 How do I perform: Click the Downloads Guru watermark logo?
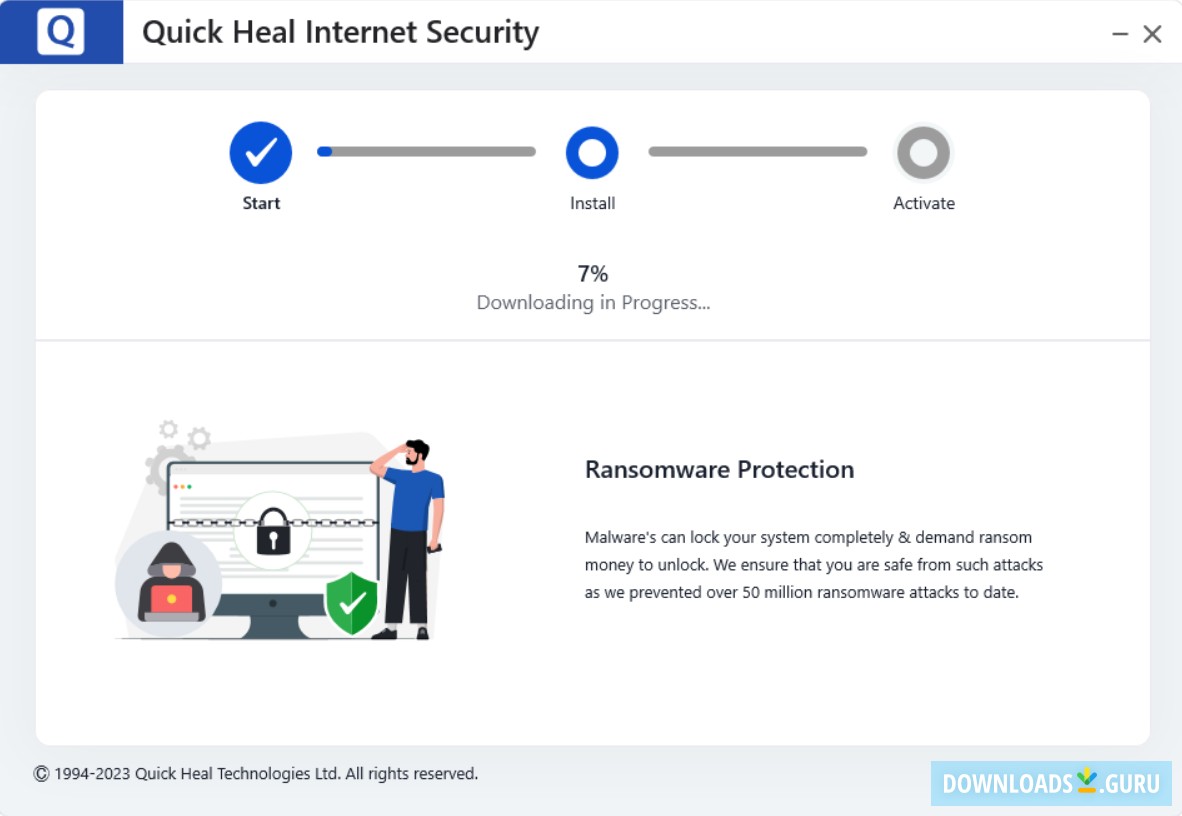[1050, 783]
